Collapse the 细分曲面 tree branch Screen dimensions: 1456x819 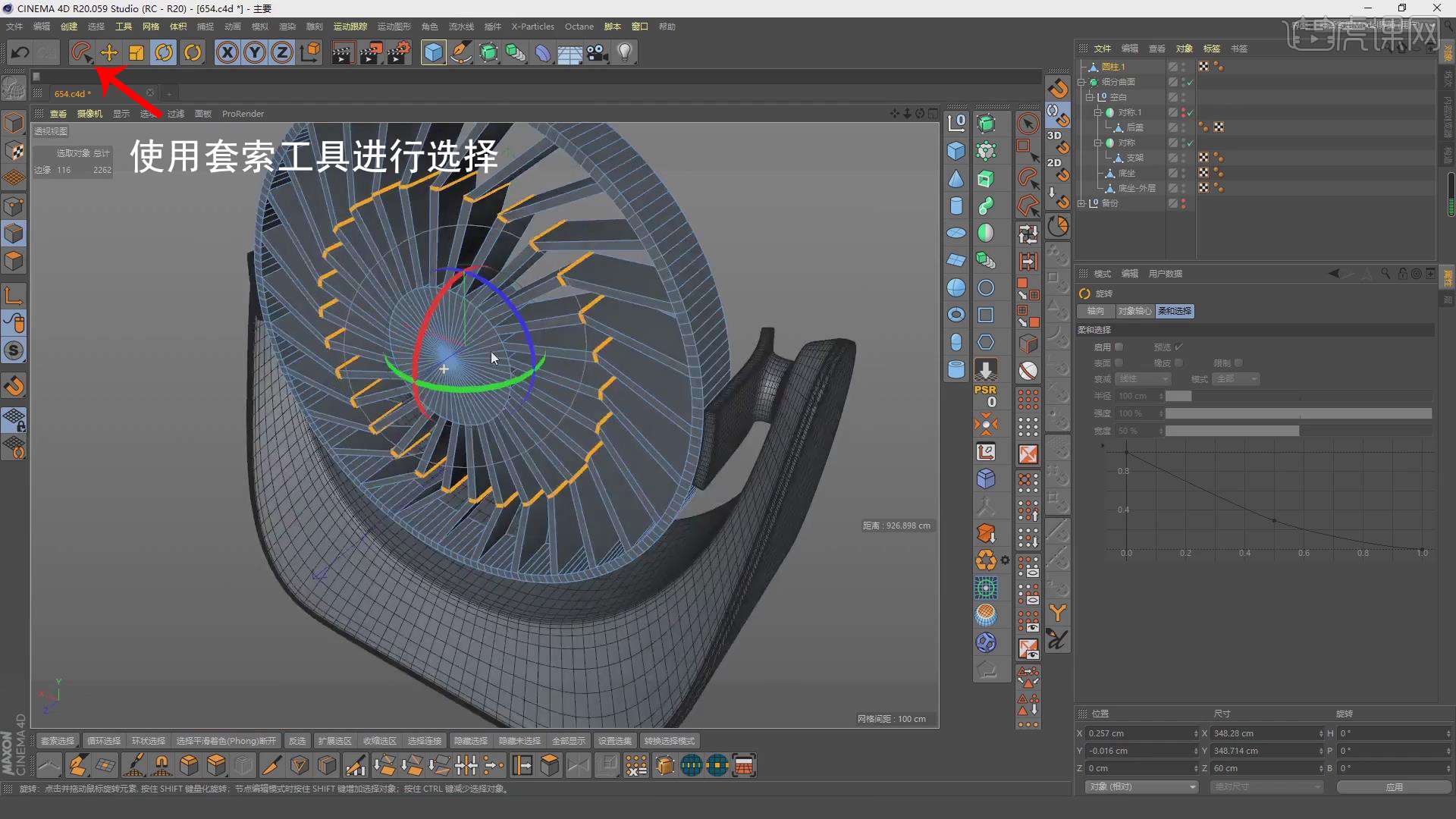pyautogui.click(x=1082, y=82)
